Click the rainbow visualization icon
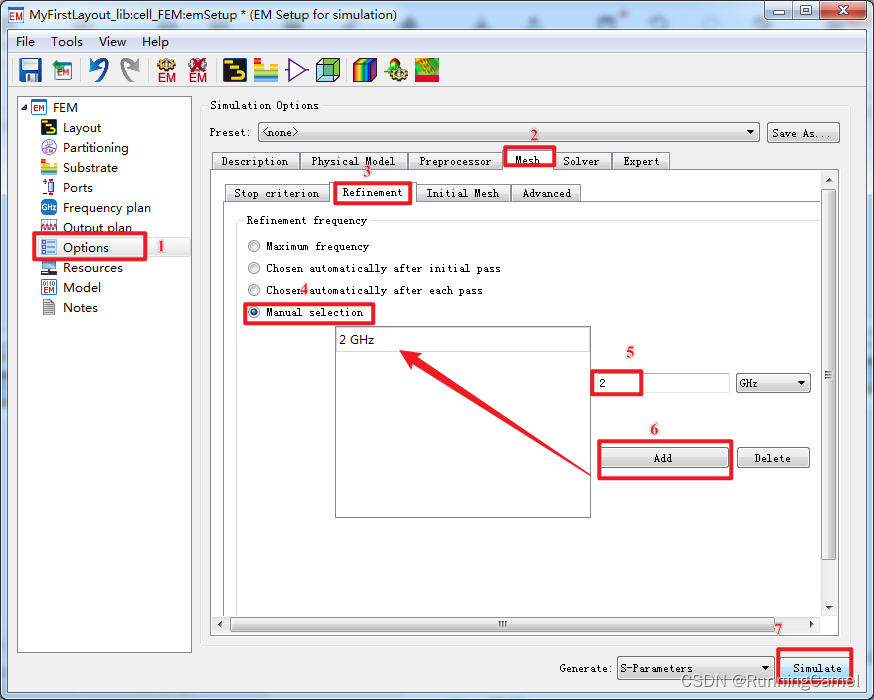This screenshot has height=700, width=874. coord(365,70)
